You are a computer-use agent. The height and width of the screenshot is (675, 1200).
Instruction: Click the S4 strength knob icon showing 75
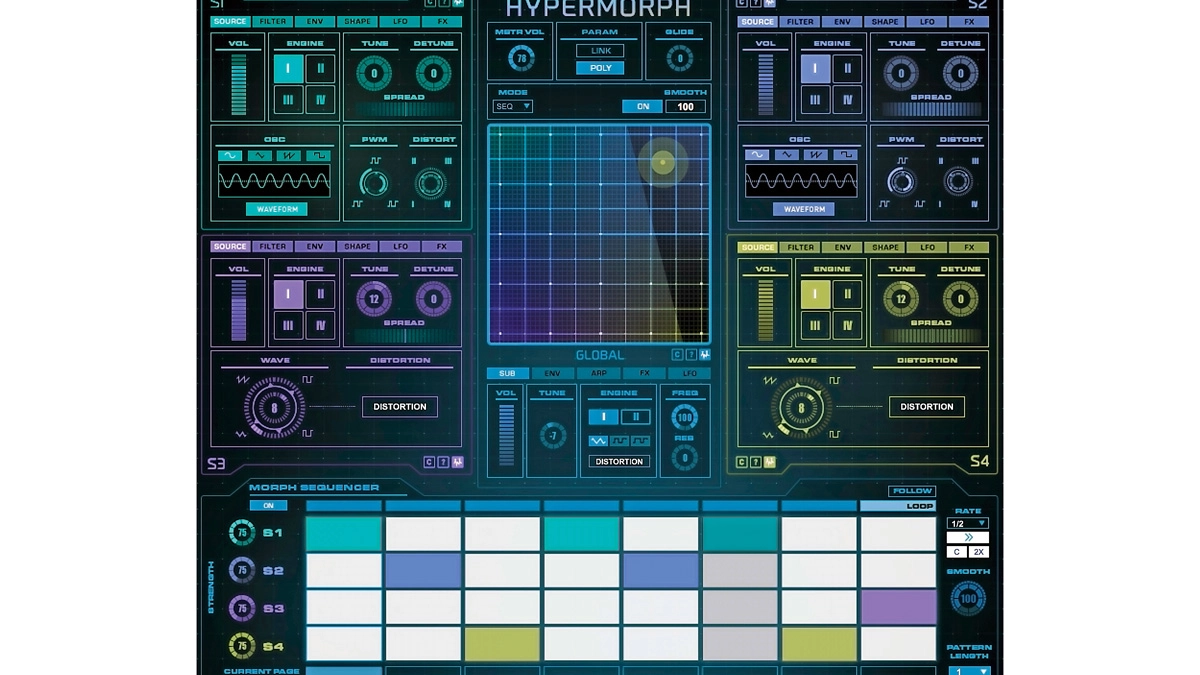click(242, 646)
